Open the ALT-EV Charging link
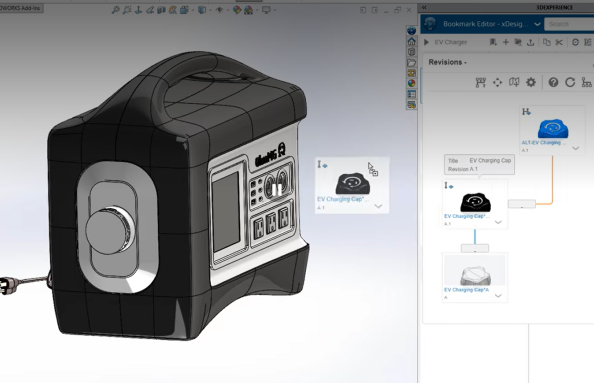This screenshot has height=383, width=594. (x=544, y=143)
